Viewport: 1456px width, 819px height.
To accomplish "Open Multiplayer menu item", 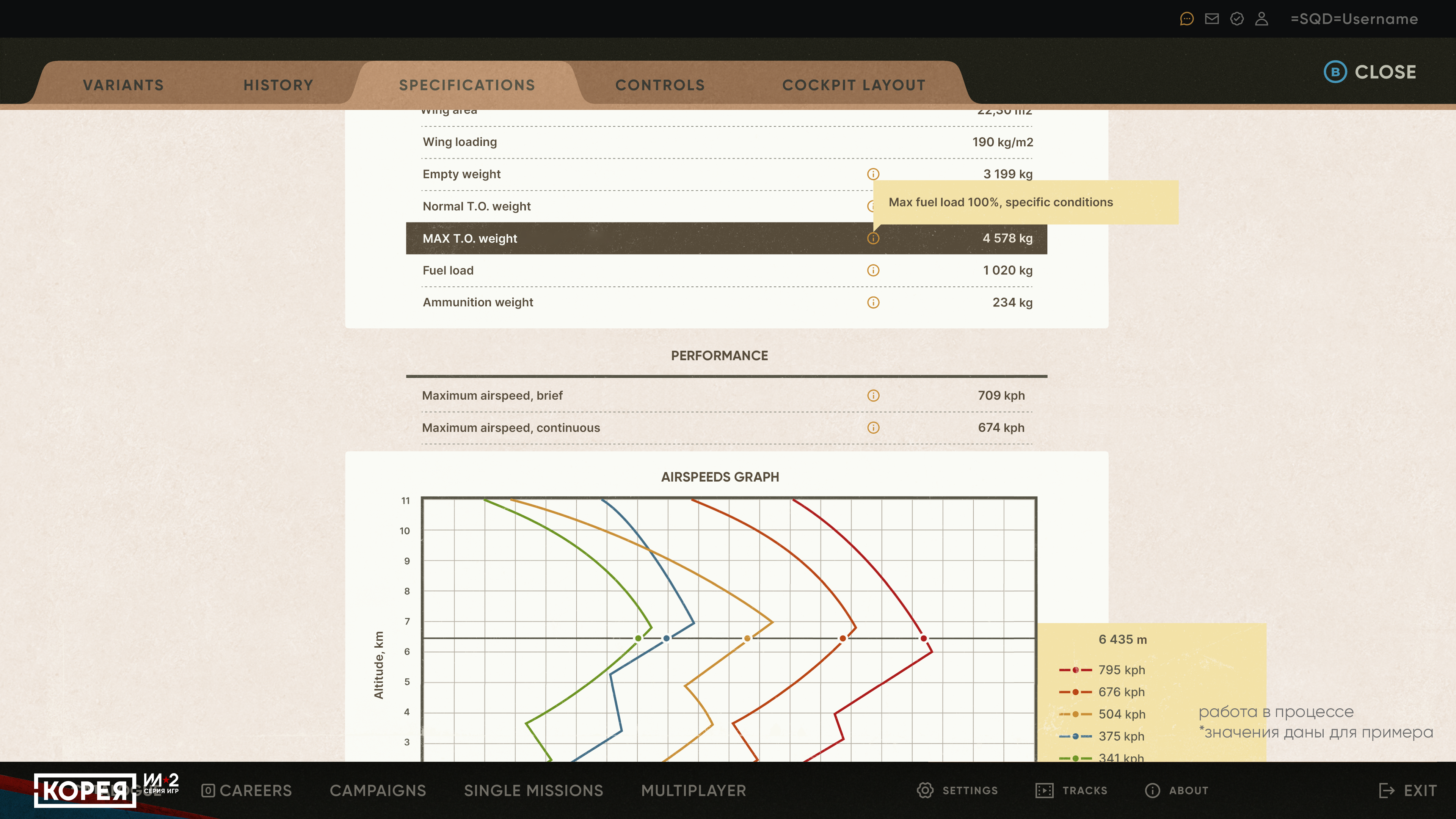I will (693, 790).
